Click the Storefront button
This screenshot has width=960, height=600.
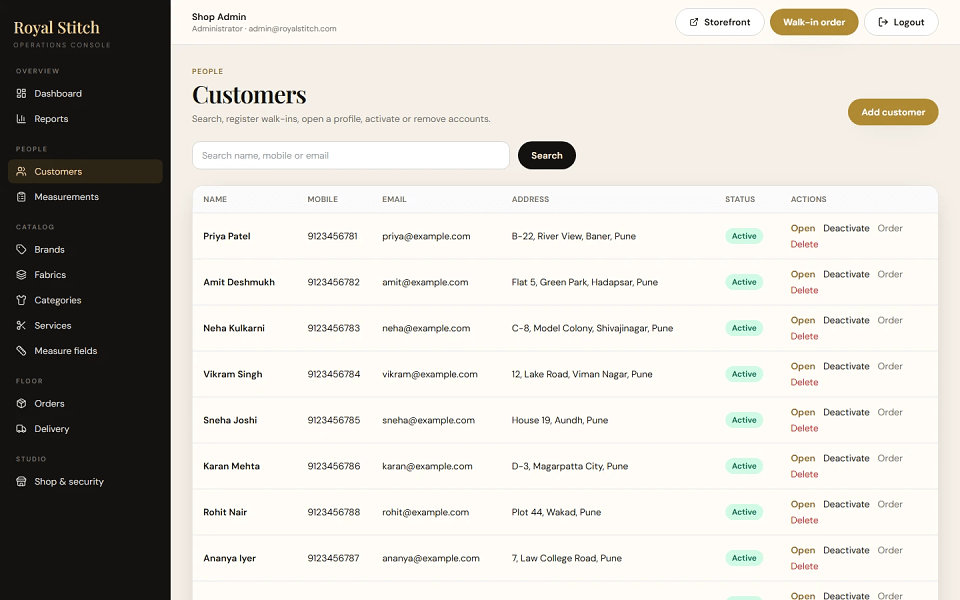(x=719, y=22)
